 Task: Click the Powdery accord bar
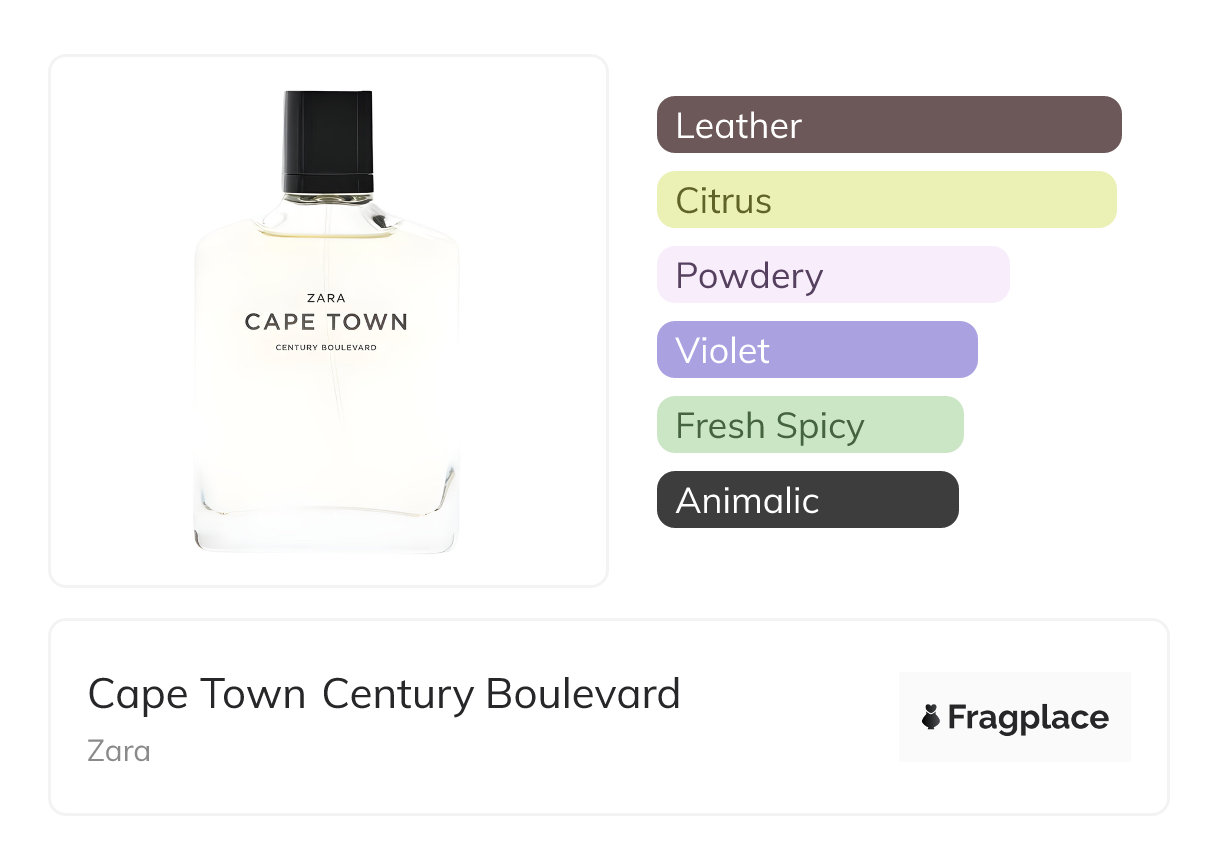[832, 275]
